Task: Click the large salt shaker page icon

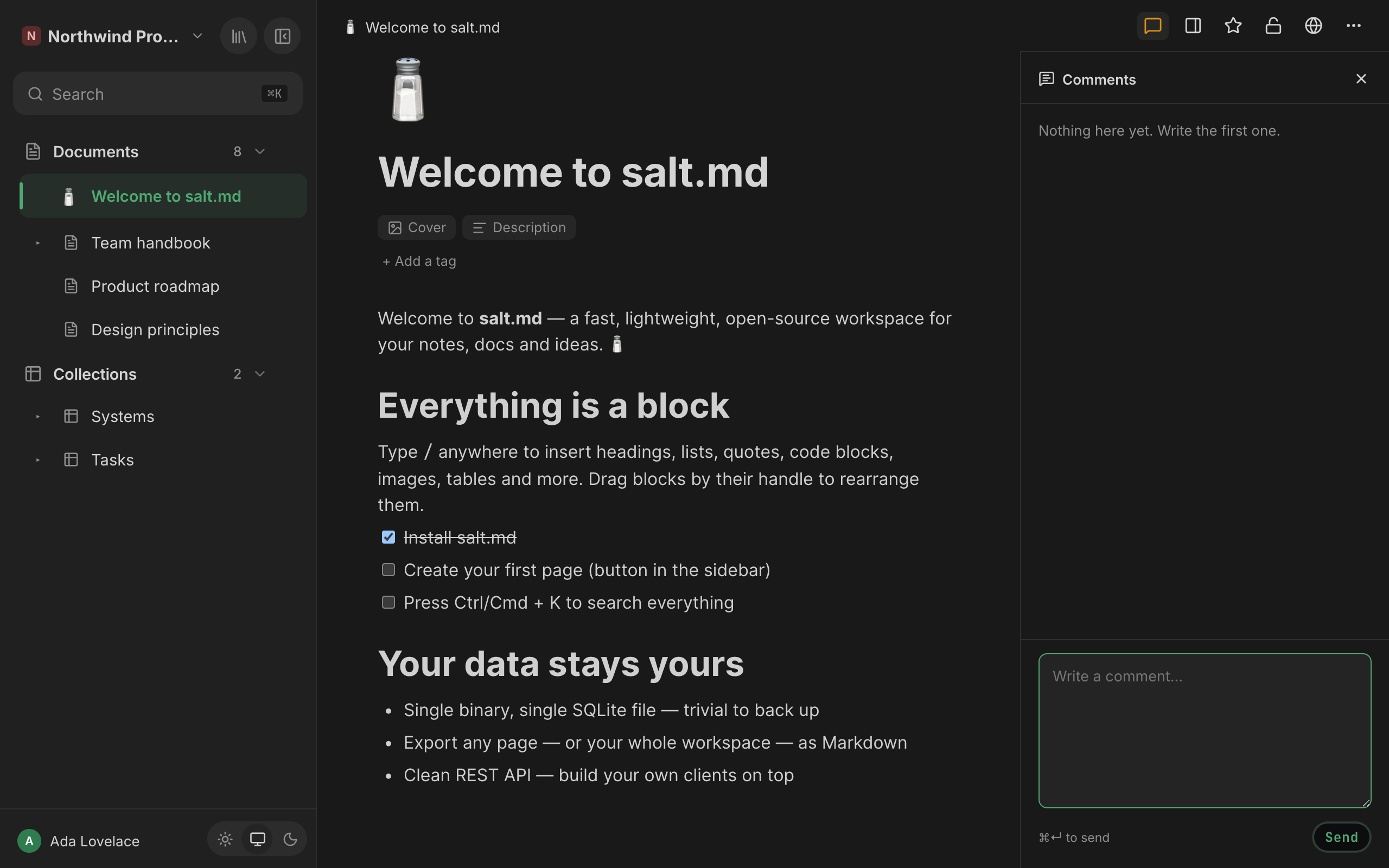Action: click(x=408, y=90)
